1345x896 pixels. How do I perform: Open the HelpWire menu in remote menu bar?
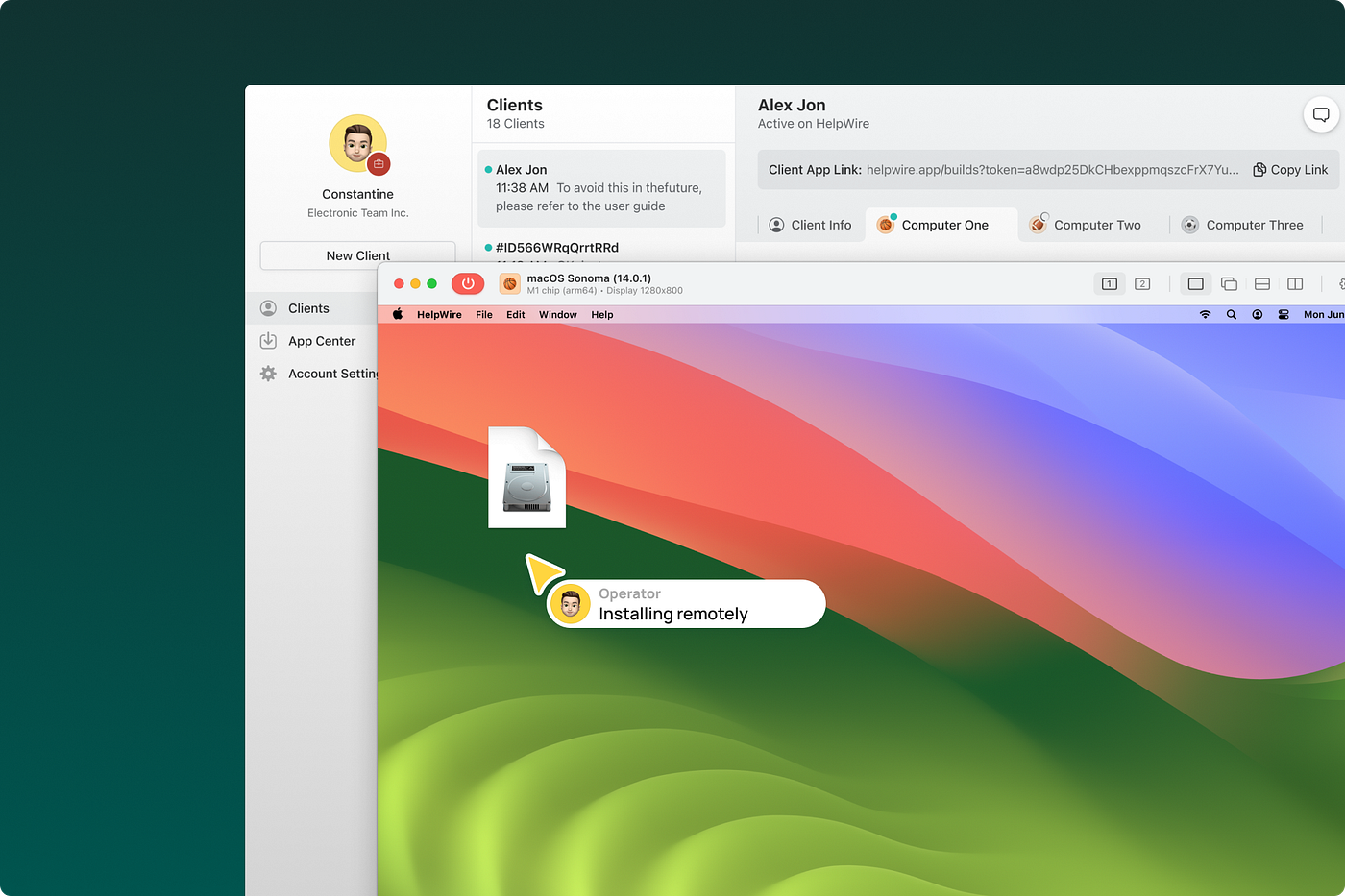tap(439, 315)
